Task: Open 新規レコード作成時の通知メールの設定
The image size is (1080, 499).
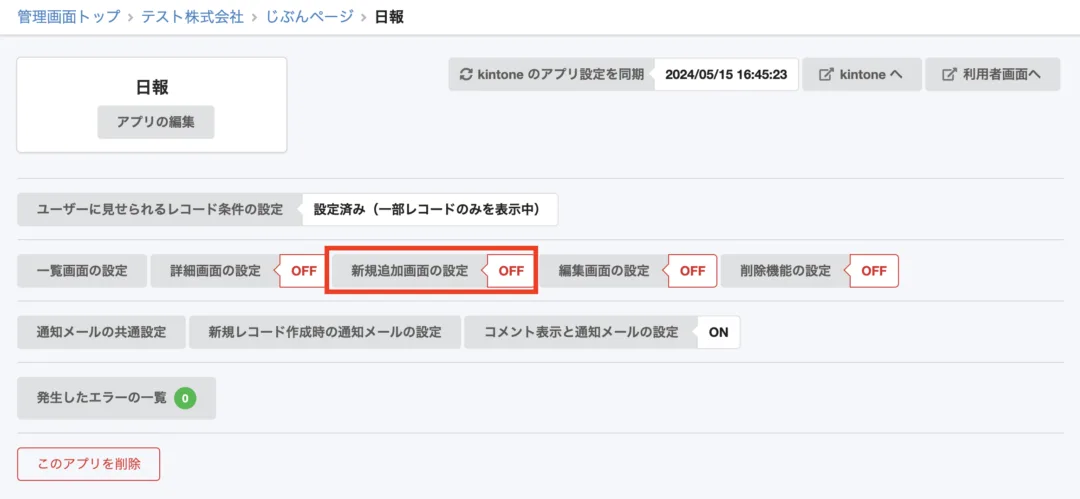Action: [x=325, y=332]
